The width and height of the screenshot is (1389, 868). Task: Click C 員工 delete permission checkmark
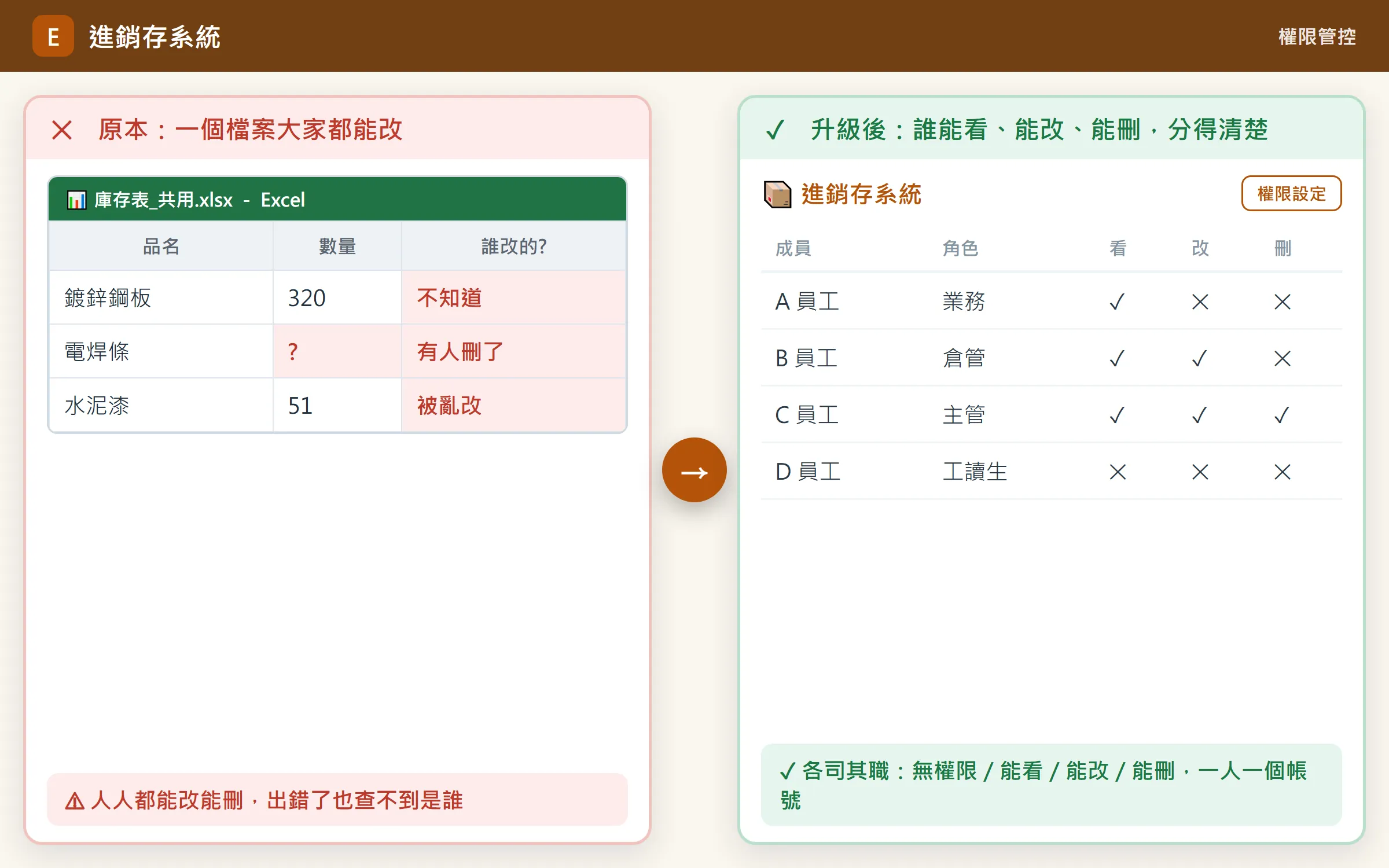(1283, 415)
